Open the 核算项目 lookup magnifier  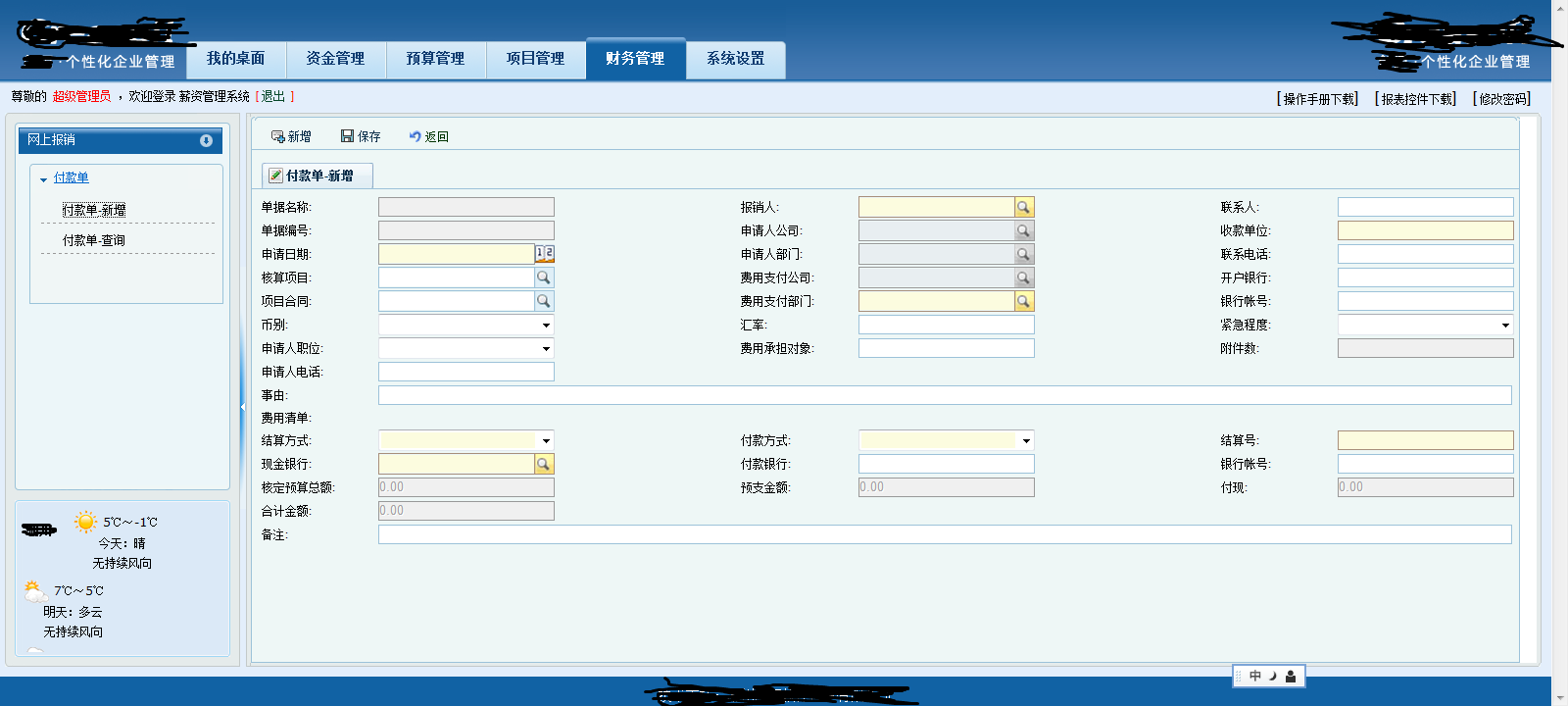544,277
